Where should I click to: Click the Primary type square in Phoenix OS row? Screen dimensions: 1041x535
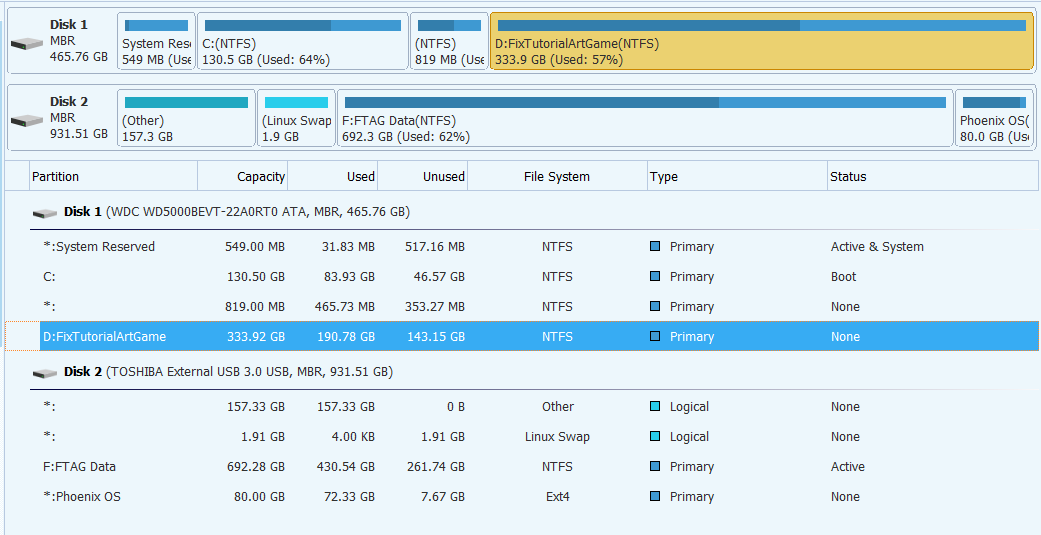click(655, 496)
